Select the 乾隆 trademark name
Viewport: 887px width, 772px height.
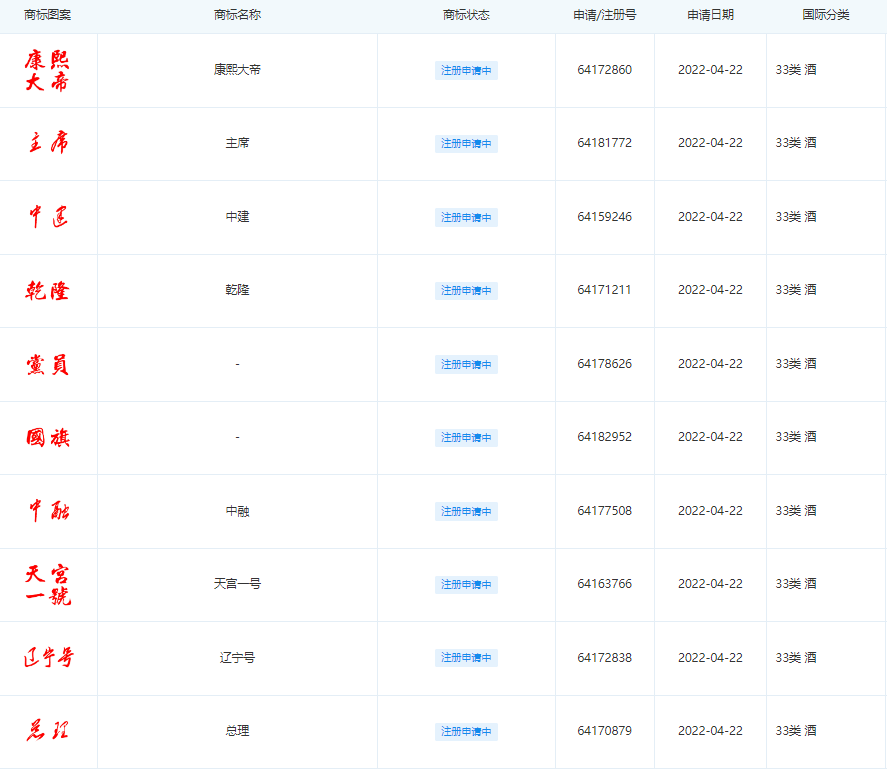click(237, 290)
